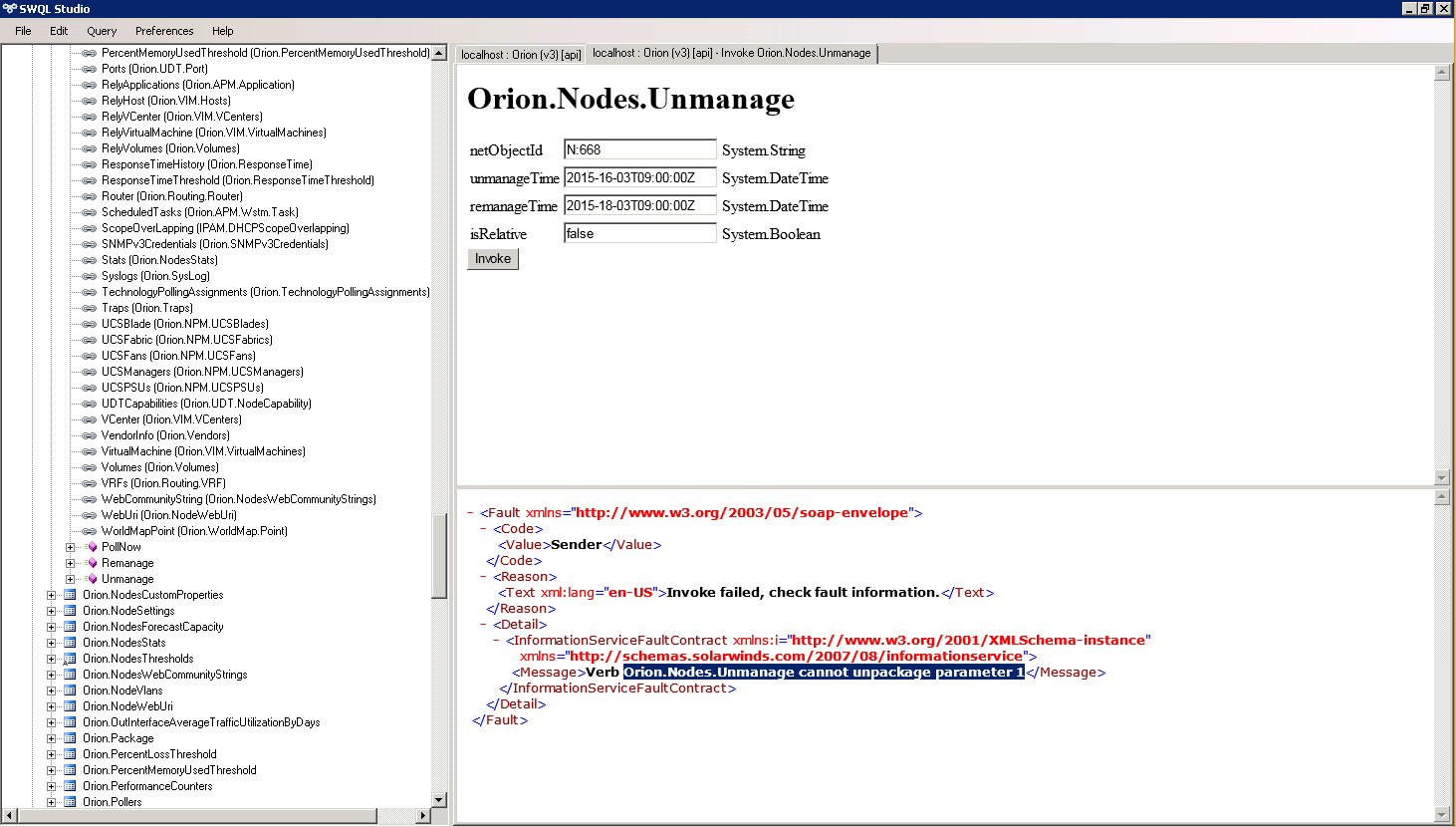Expand the Unmanage verb node
The height and width of the screenshot is (827, 1456).
(x=71, y=579)
